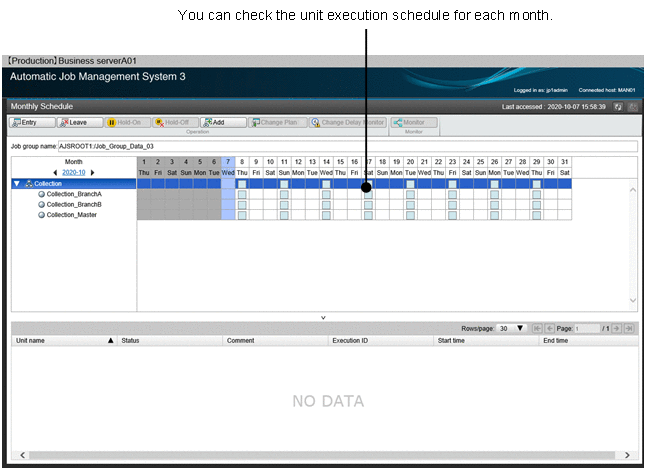Image resolution: width=645 pixels, height=469 pixels.
Task: Sort by Start time column
Action: point(486,341)
